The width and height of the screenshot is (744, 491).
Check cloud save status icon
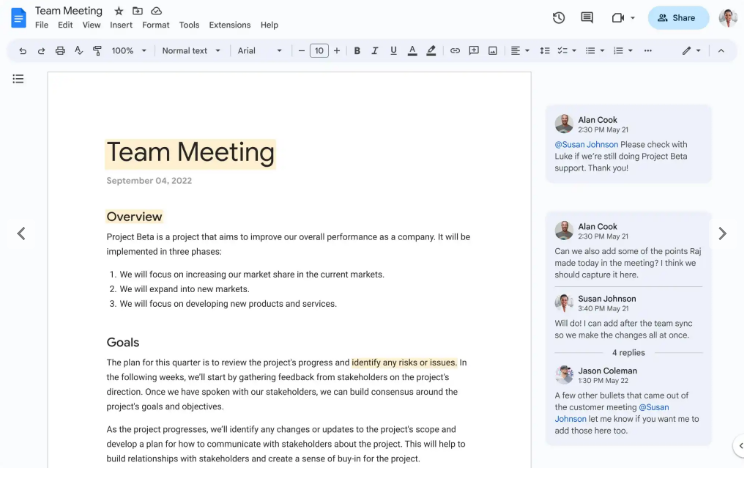coord(156,11)
